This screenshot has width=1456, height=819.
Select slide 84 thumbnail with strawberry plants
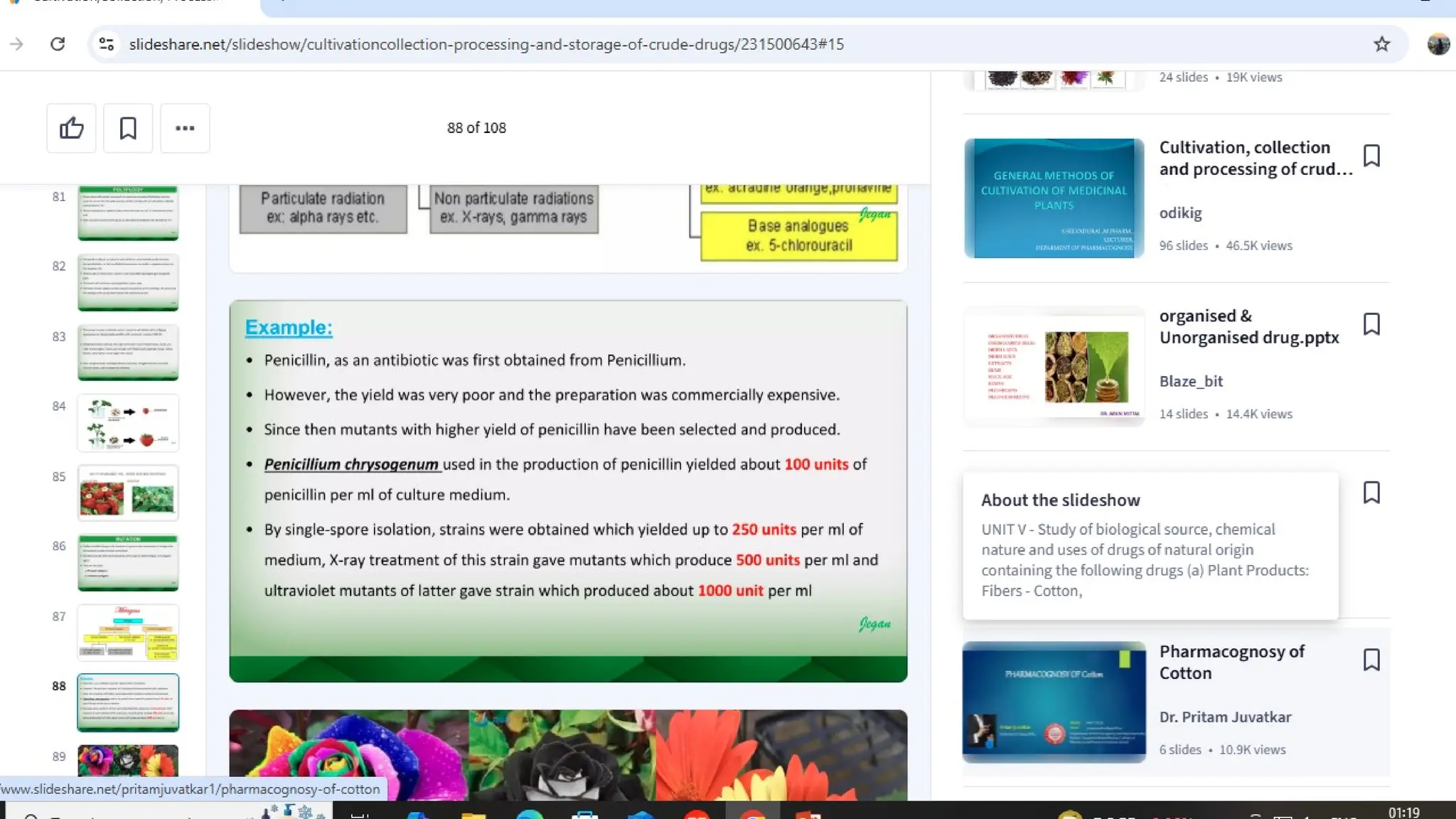(128, 423)
